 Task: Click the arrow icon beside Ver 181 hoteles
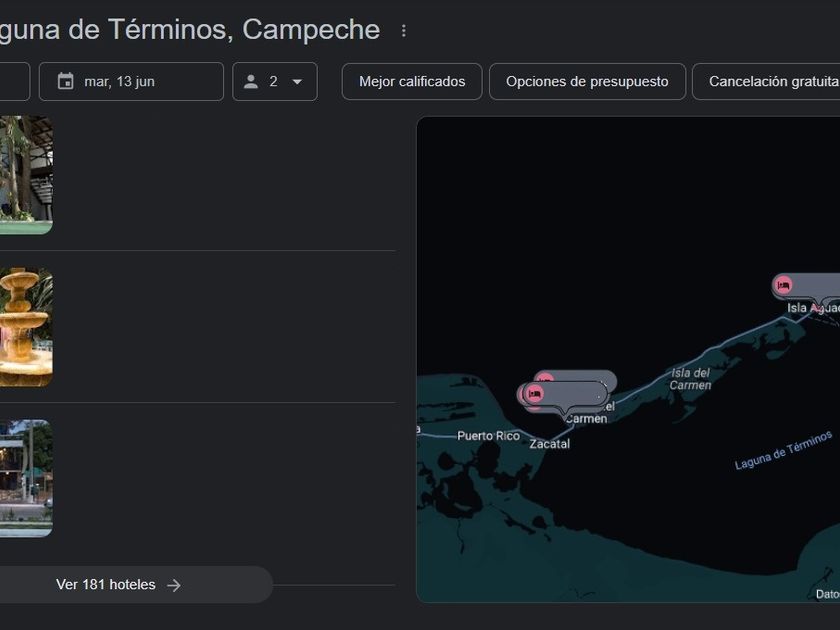tap(174, 585)
